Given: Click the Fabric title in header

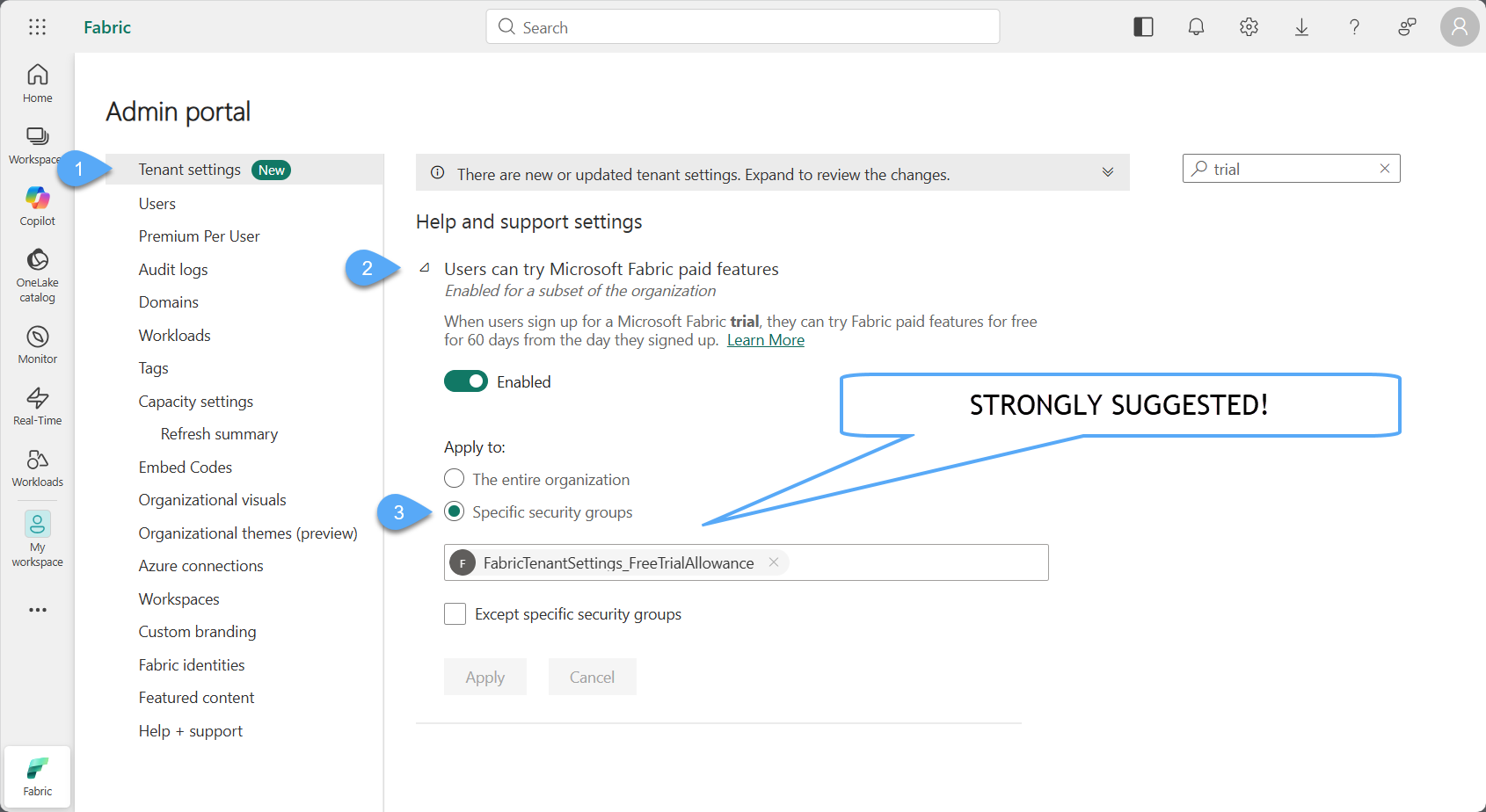Looking at the screenshot, I should point(107,27).
